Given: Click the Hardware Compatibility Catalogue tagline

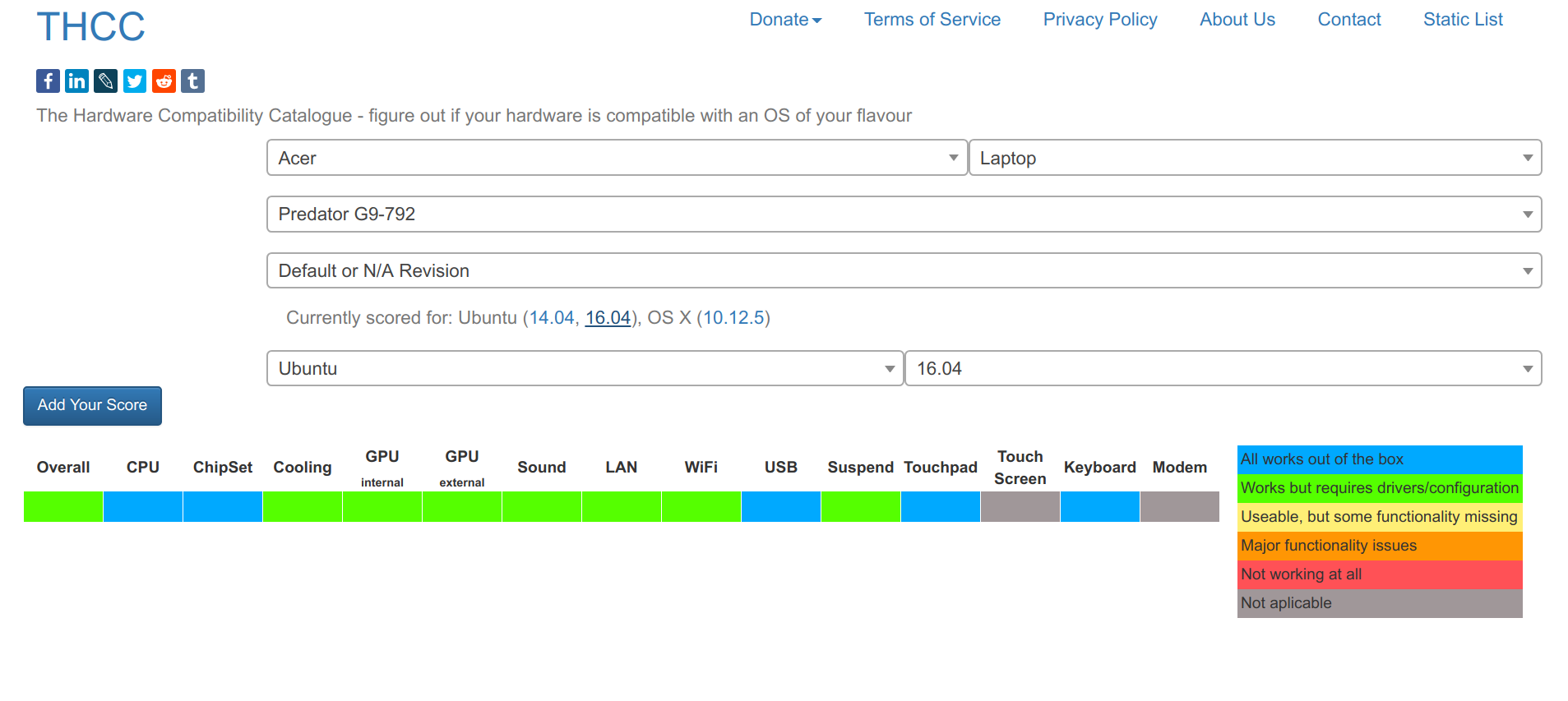Looking at the screenshot, I should click(474, 116).
